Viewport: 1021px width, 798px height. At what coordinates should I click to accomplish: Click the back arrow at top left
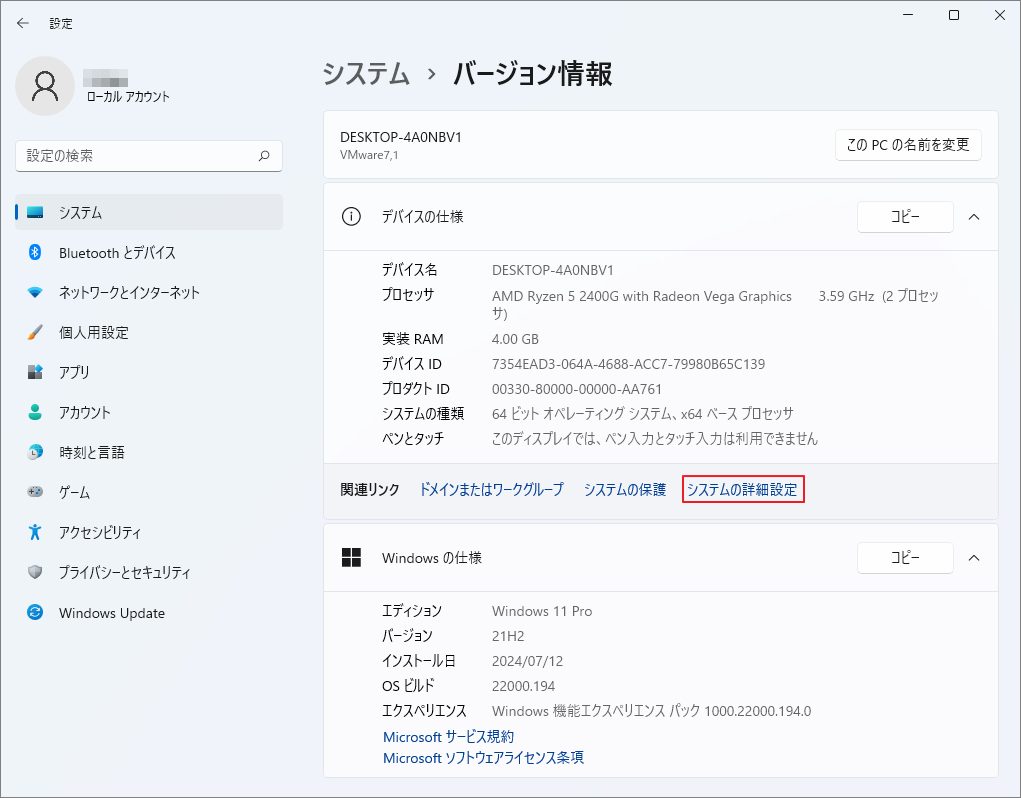pyautogui.click(x=22, y=22)
